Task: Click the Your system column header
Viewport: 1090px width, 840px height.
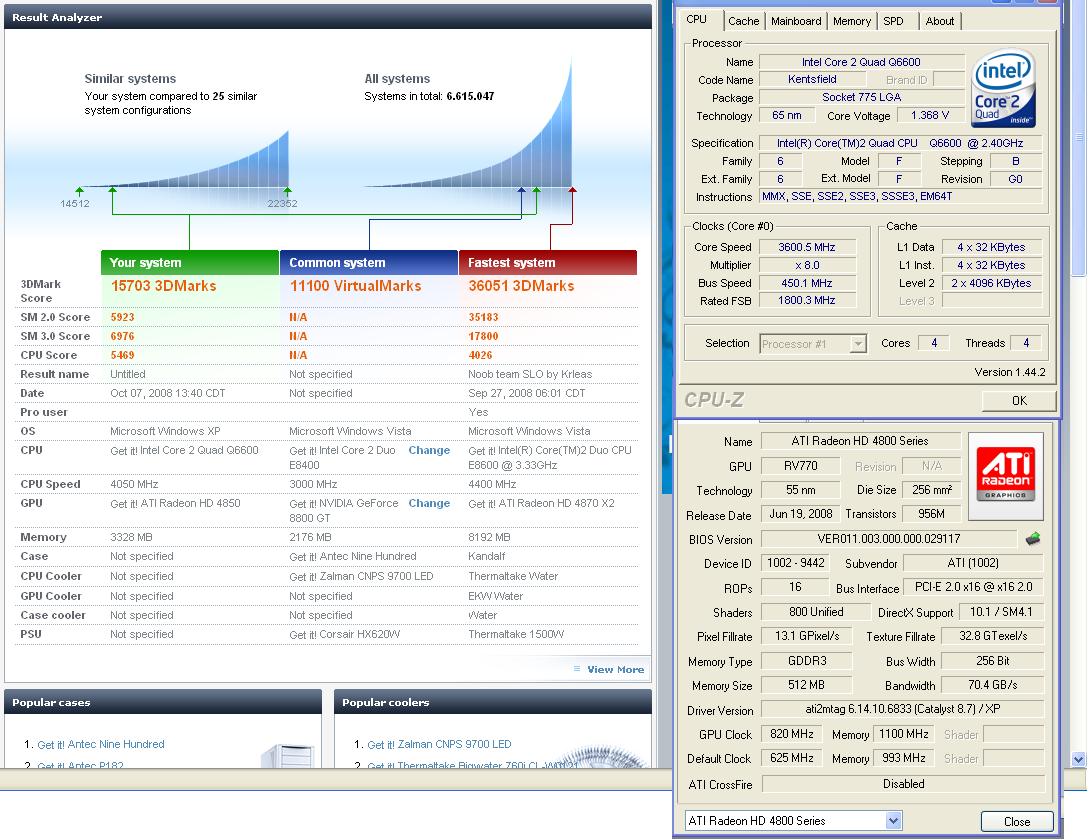Action: (x=190, y=262)
